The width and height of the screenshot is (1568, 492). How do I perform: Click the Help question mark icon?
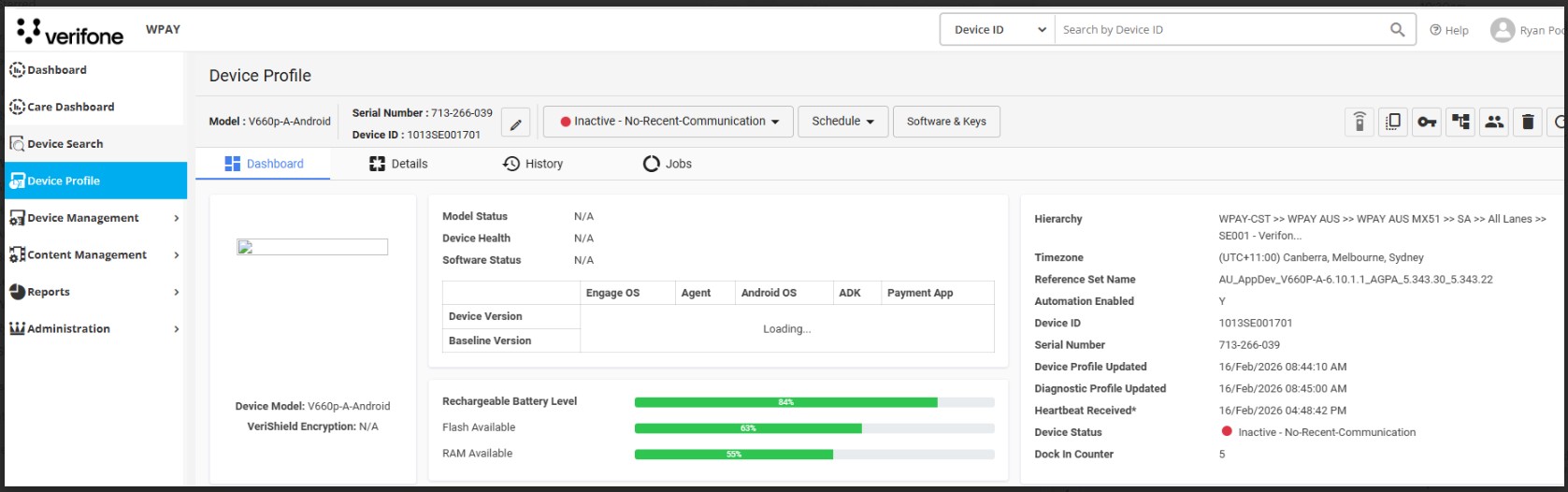(1435, 30)
